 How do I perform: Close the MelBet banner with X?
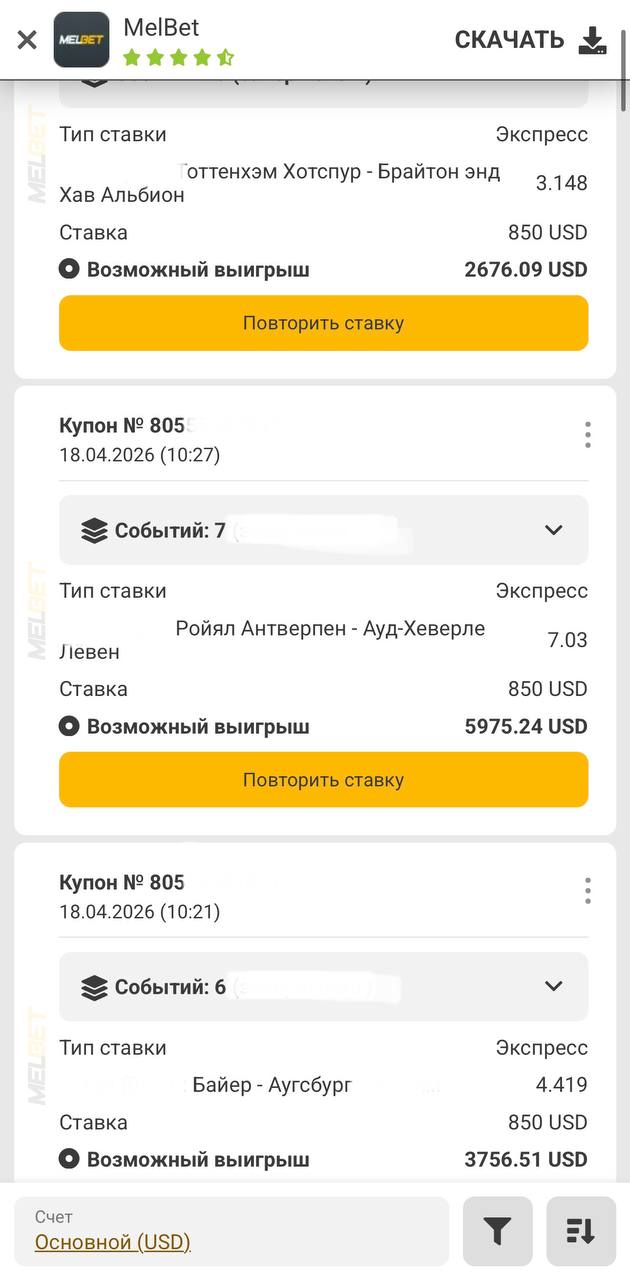click(27, 40)
